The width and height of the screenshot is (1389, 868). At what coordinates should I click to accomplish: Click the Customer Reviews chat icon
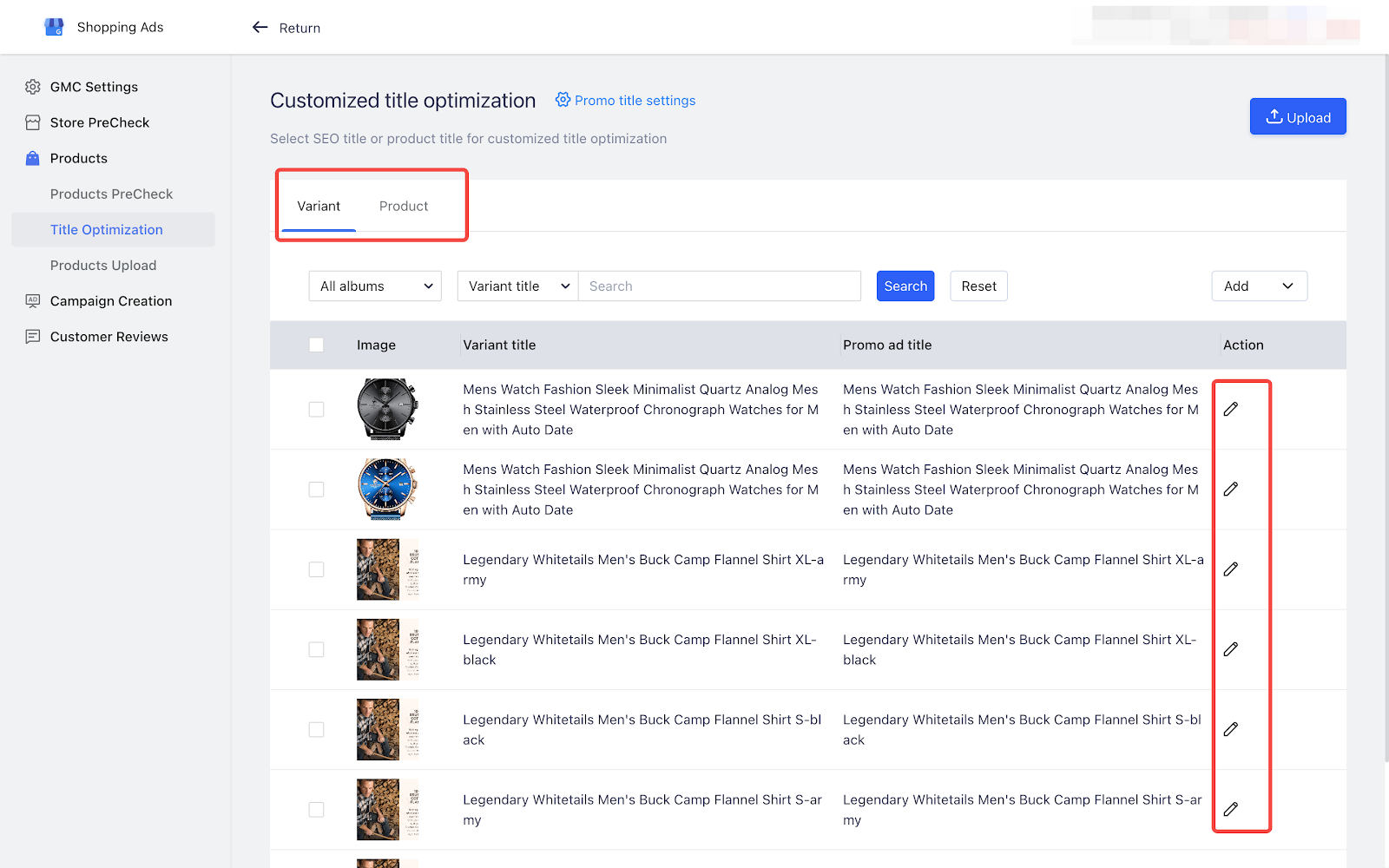(x=33, y=337)
